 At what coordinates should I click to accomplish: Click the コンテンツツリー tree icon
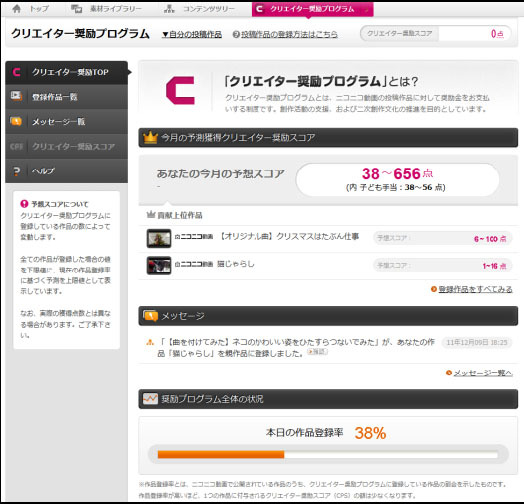pos(169,9)
